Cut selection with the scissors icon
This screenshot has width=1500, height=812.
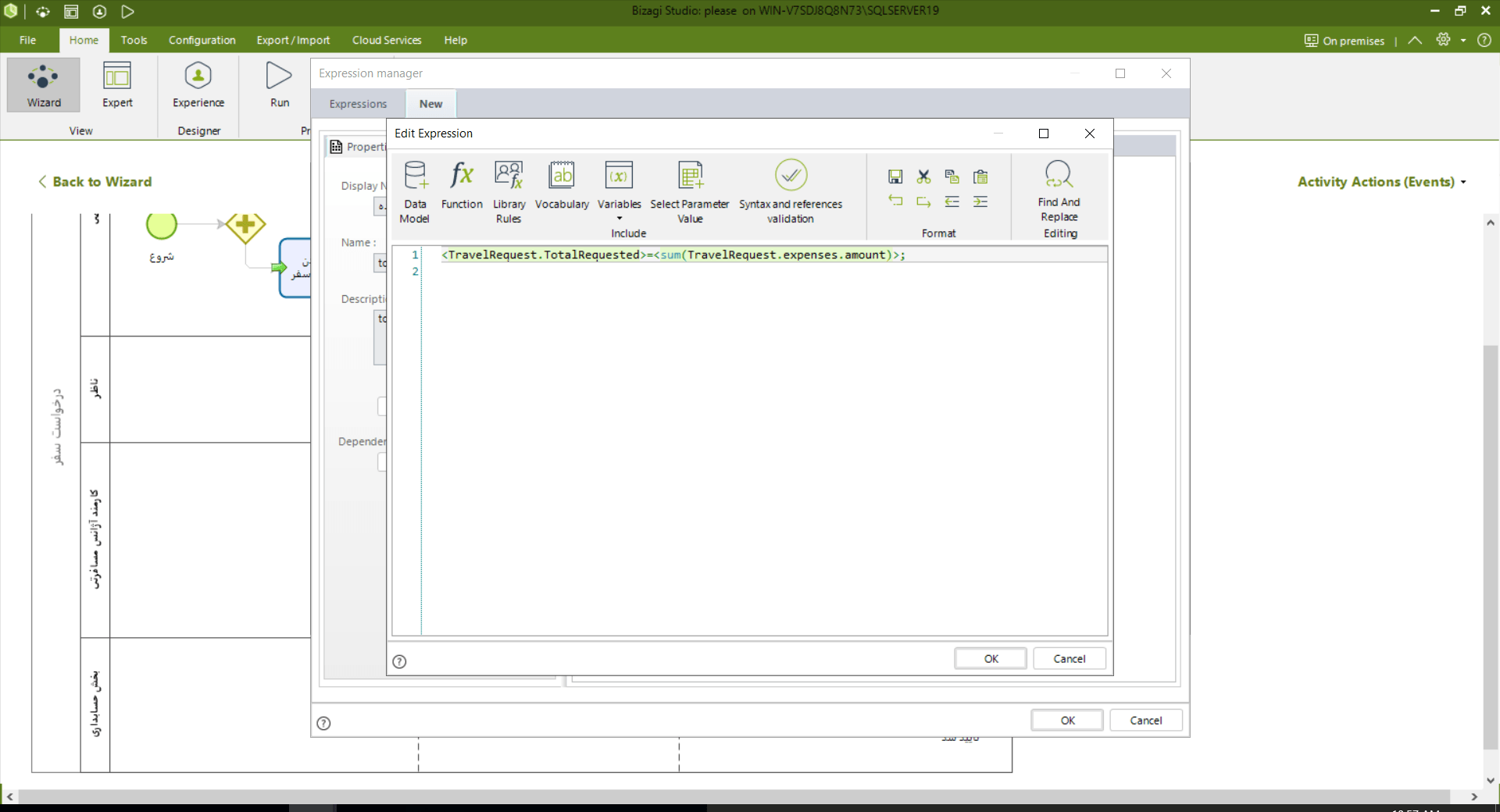point(923,176)
